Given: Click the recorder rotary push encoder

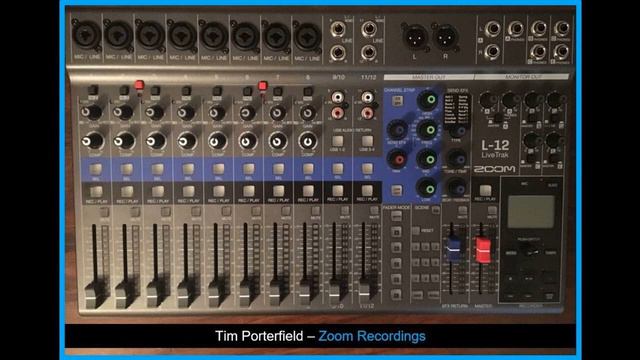Looking at the screenshot, I should (531, 249).
